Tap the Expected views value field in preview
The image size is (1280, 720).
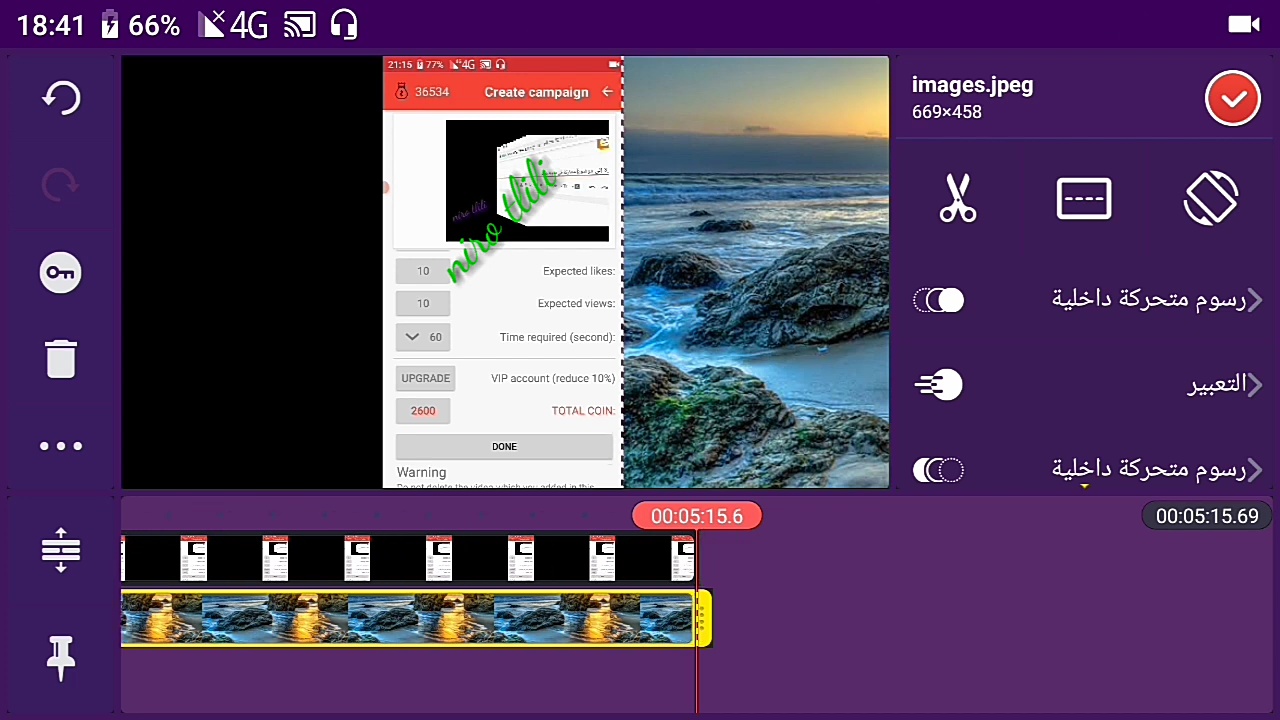(x=423, y=303)
